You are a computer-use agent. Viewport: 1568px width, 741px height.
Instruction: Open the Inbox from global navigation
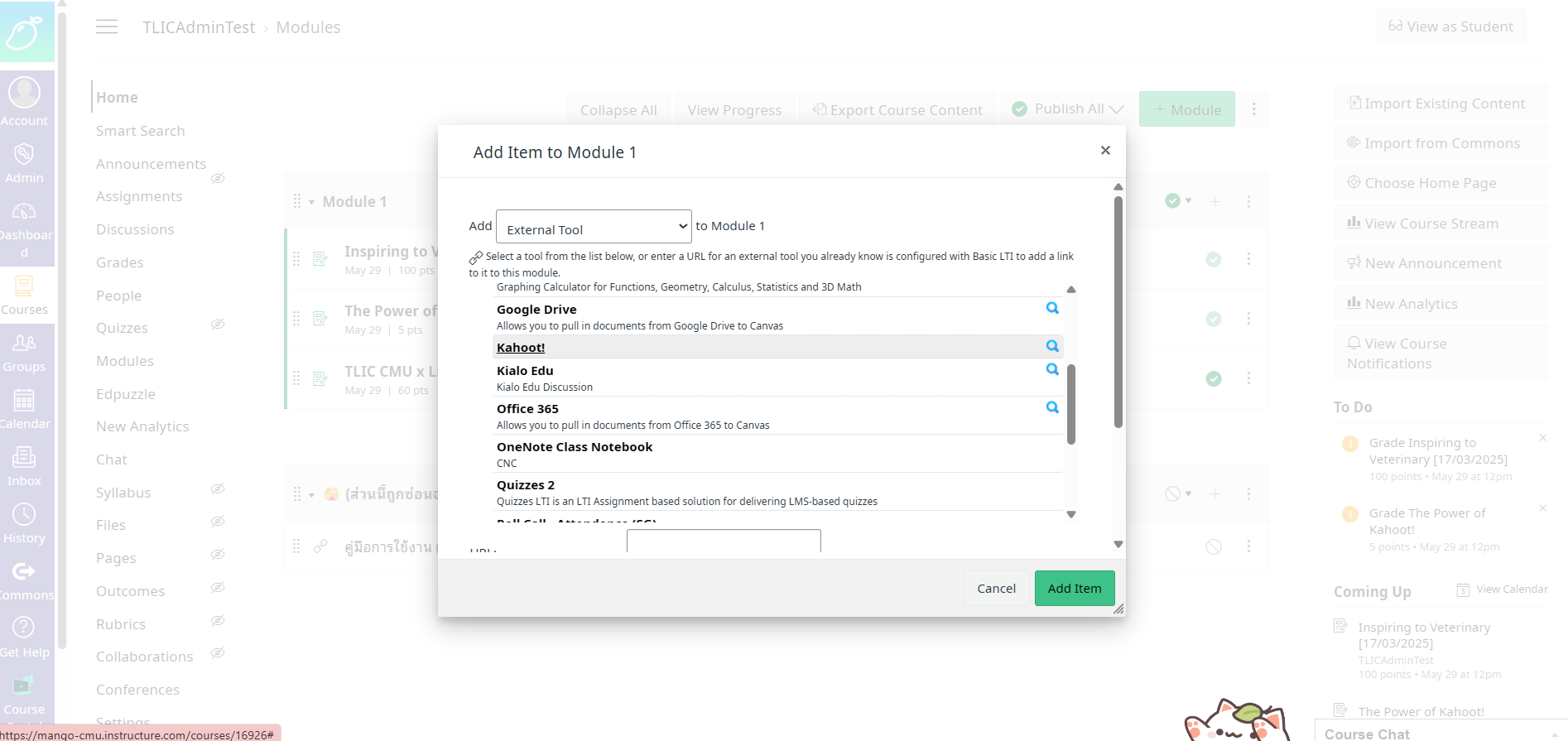coord(24,466)
